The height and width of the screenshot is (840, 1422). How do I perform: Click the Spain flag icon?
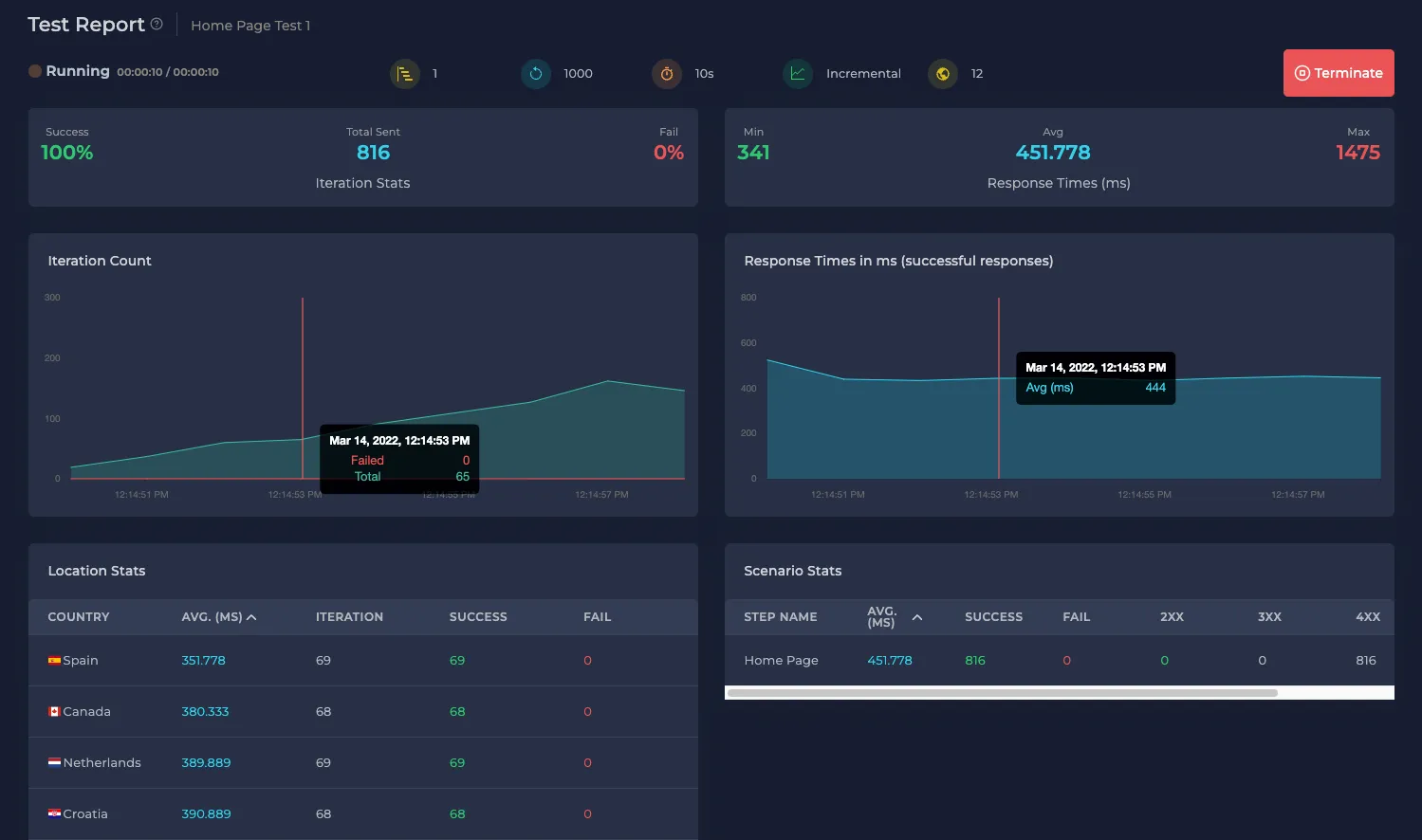[x=54, y=660]
